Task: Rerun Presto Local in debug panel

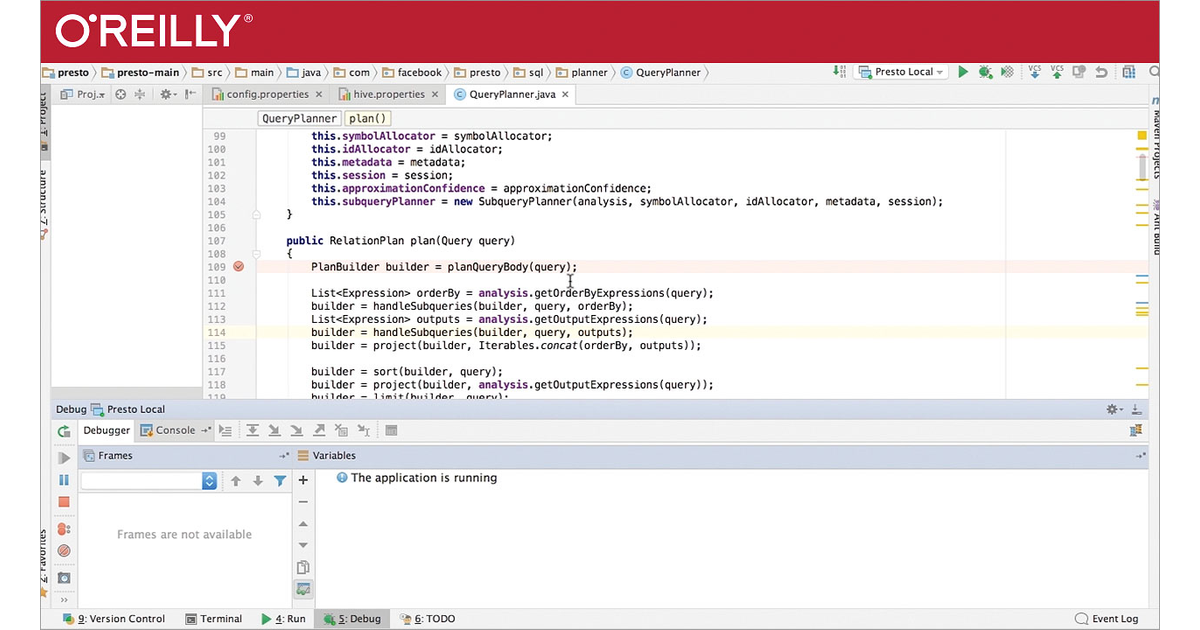Action: [64, 431]
